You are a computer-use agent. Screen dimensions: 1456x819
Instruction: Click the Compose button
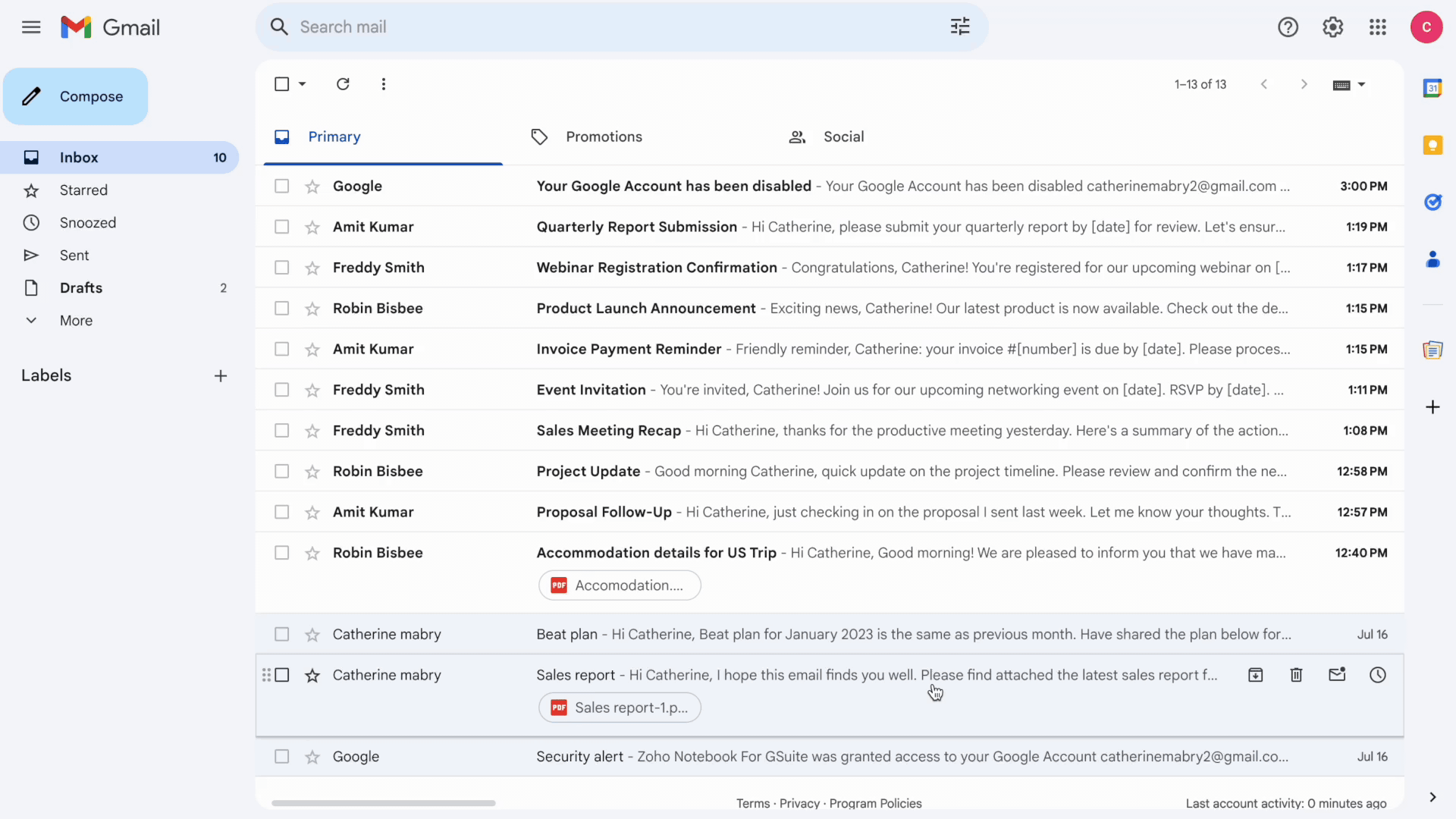pos(76,97)
